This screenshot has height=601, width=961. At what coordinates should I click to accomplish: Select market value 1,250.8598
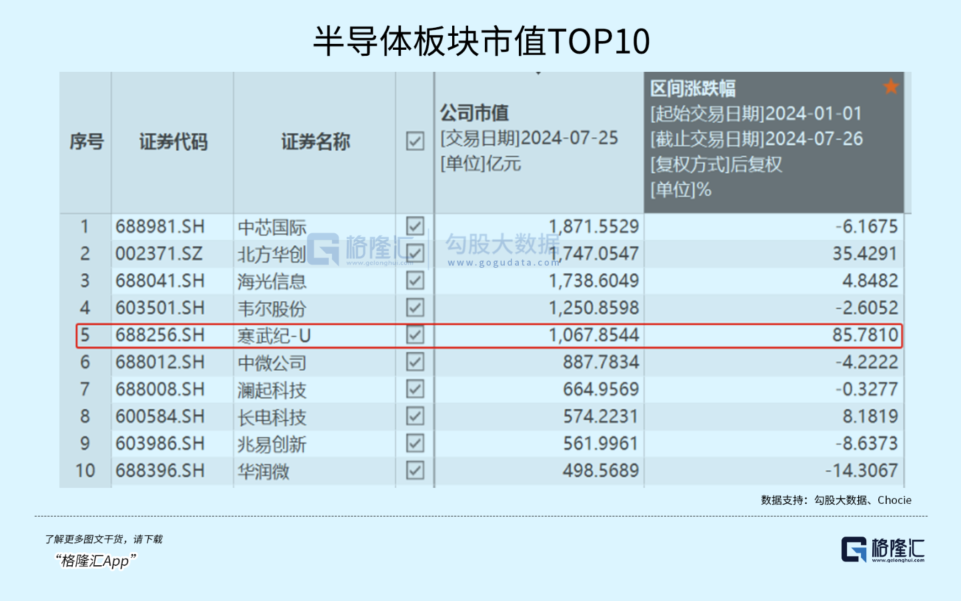click(593, 308)
